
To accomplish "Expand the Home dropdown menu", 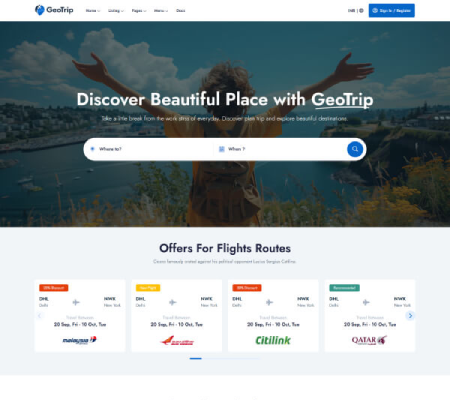I will (x=93, y=11).
